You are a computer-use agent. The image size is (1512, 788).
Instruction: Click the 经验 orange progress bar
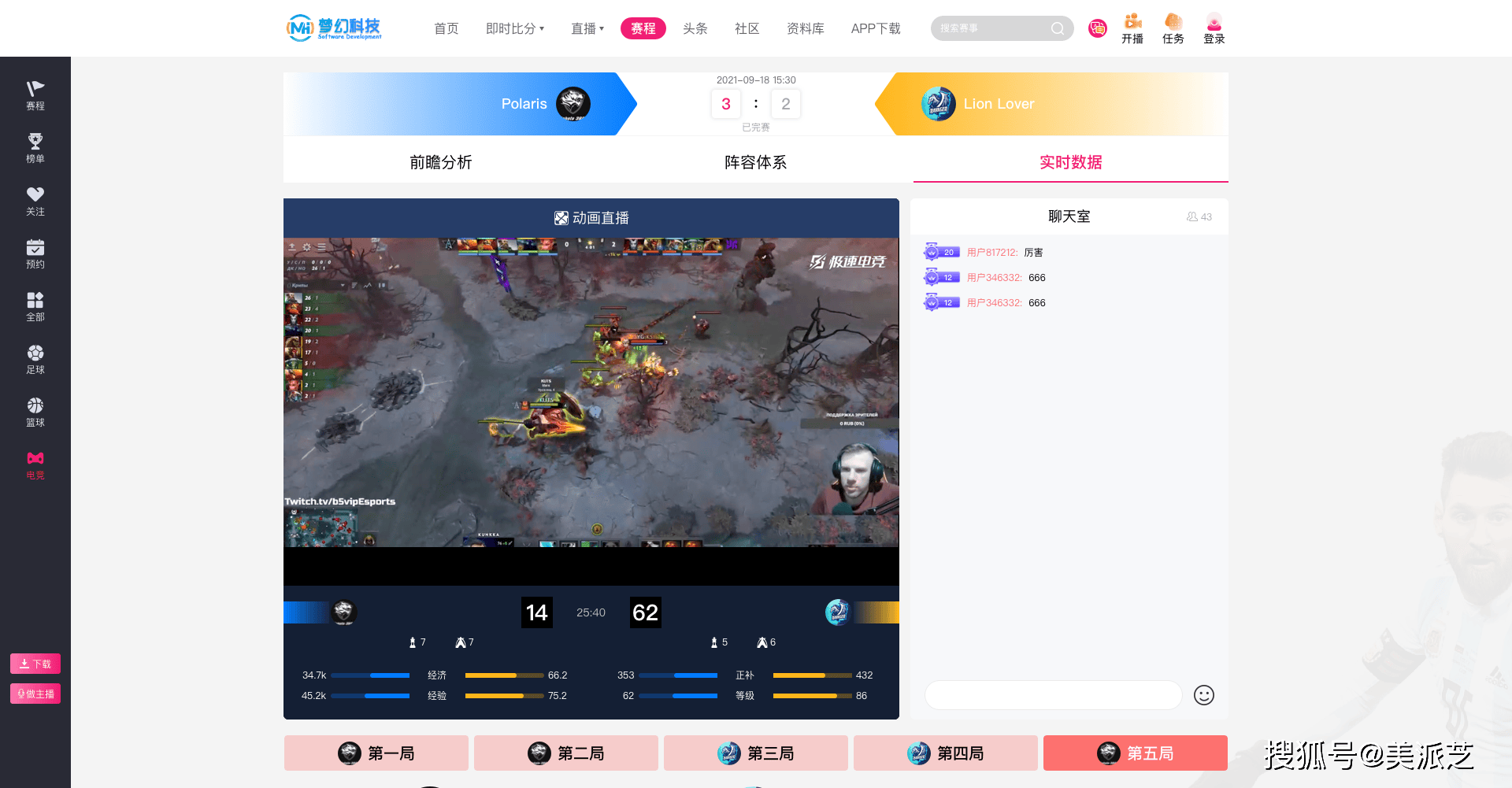[x=504, y=696]
